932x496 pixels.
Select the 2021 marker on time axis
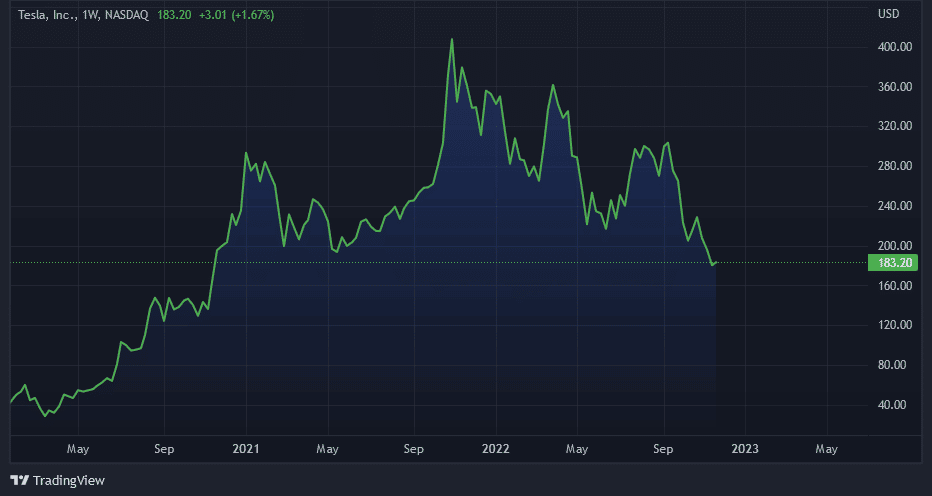coord(247,449)
